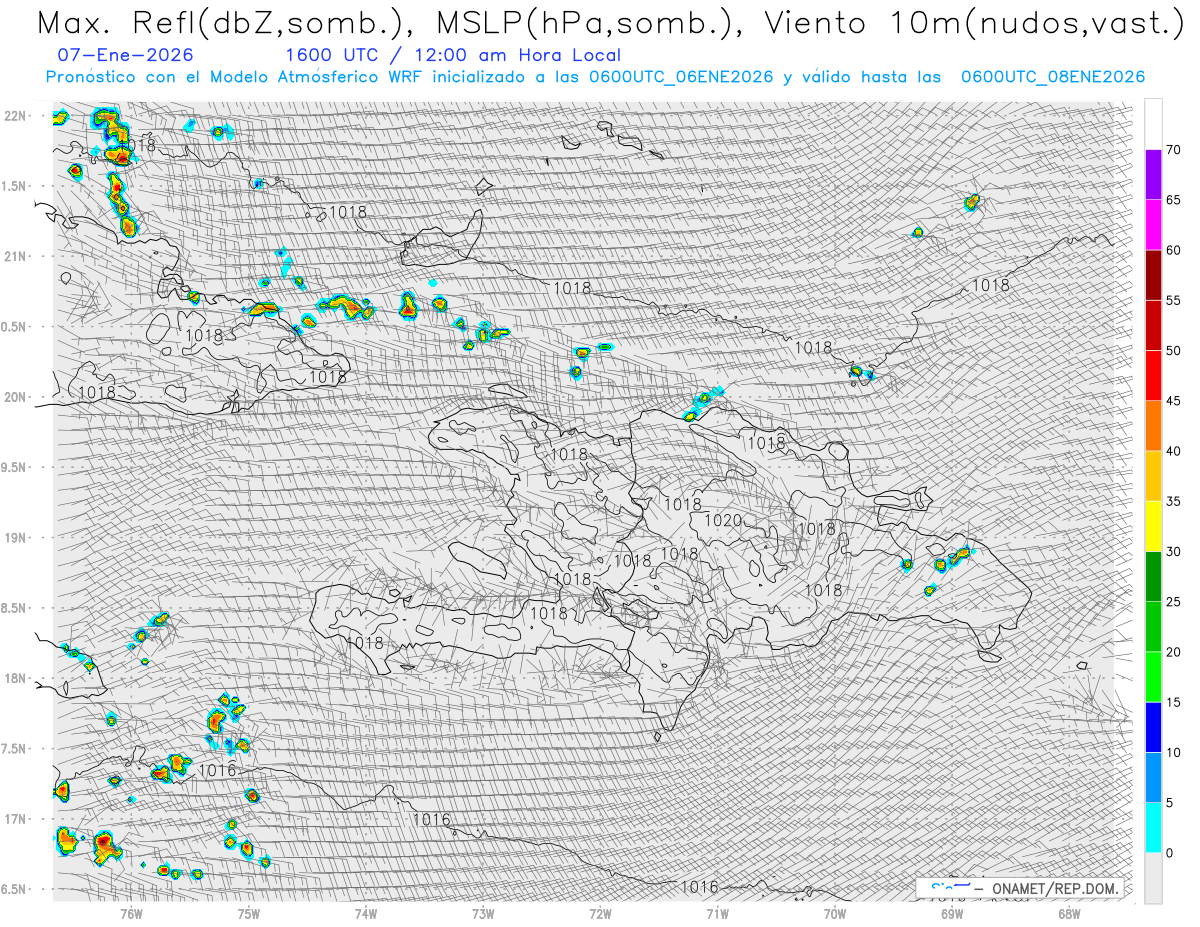Click colorbar value '10'
The image size is (1200, 927).
[1173, 752]
